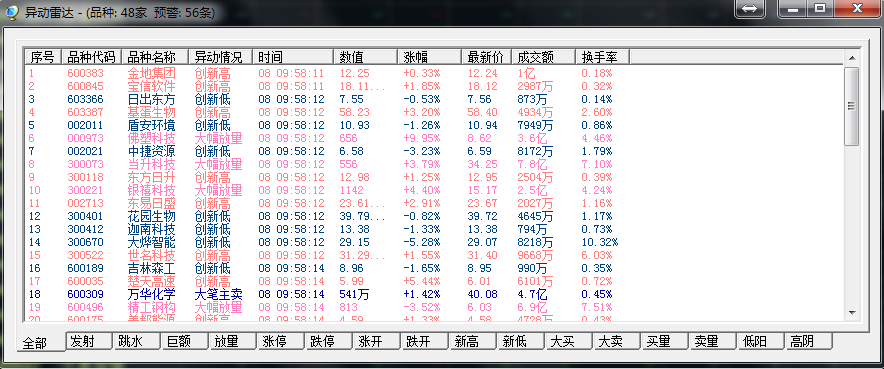
Task: Click the 盾安环境 stock name
Action: [x=152, y=125]
